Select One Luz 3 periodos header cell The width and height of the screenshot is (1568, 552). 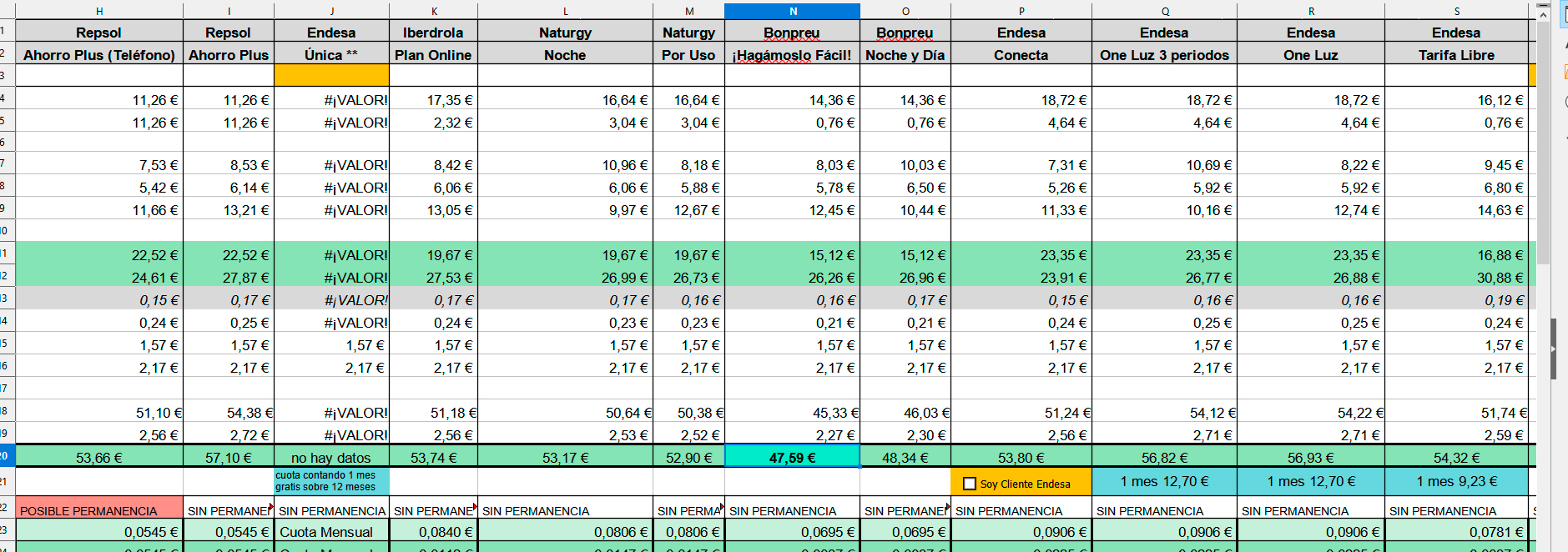[1165, 55]
